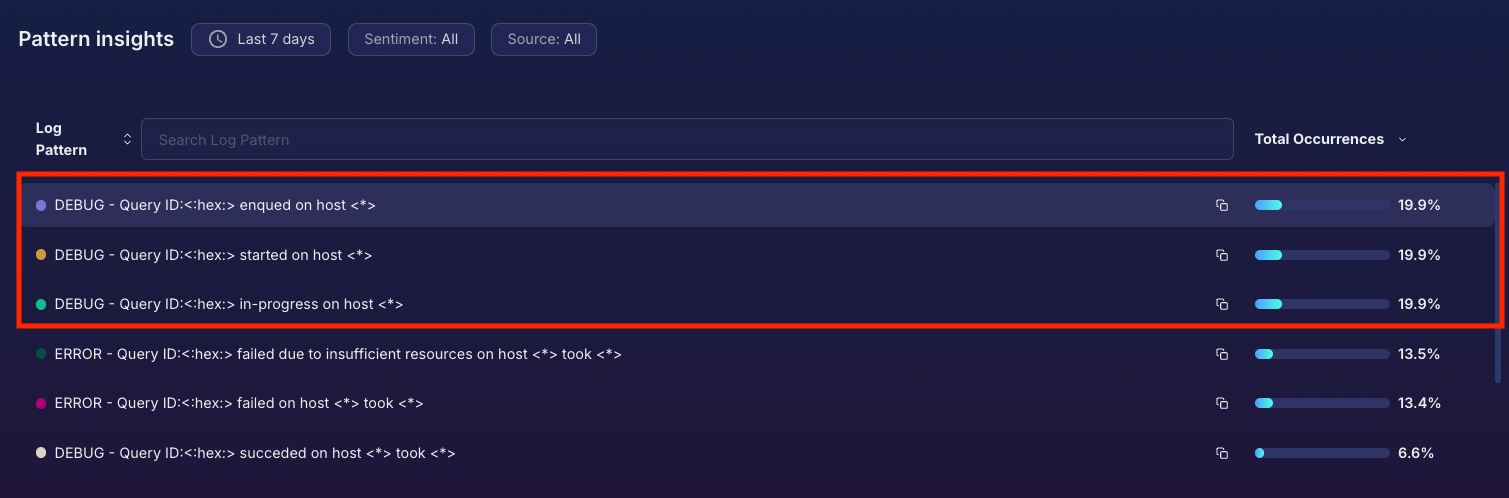Toggle sort chevron next to Total Occurrences
The width and height of the screenshot is (1509, 498).
point(1402,140)
